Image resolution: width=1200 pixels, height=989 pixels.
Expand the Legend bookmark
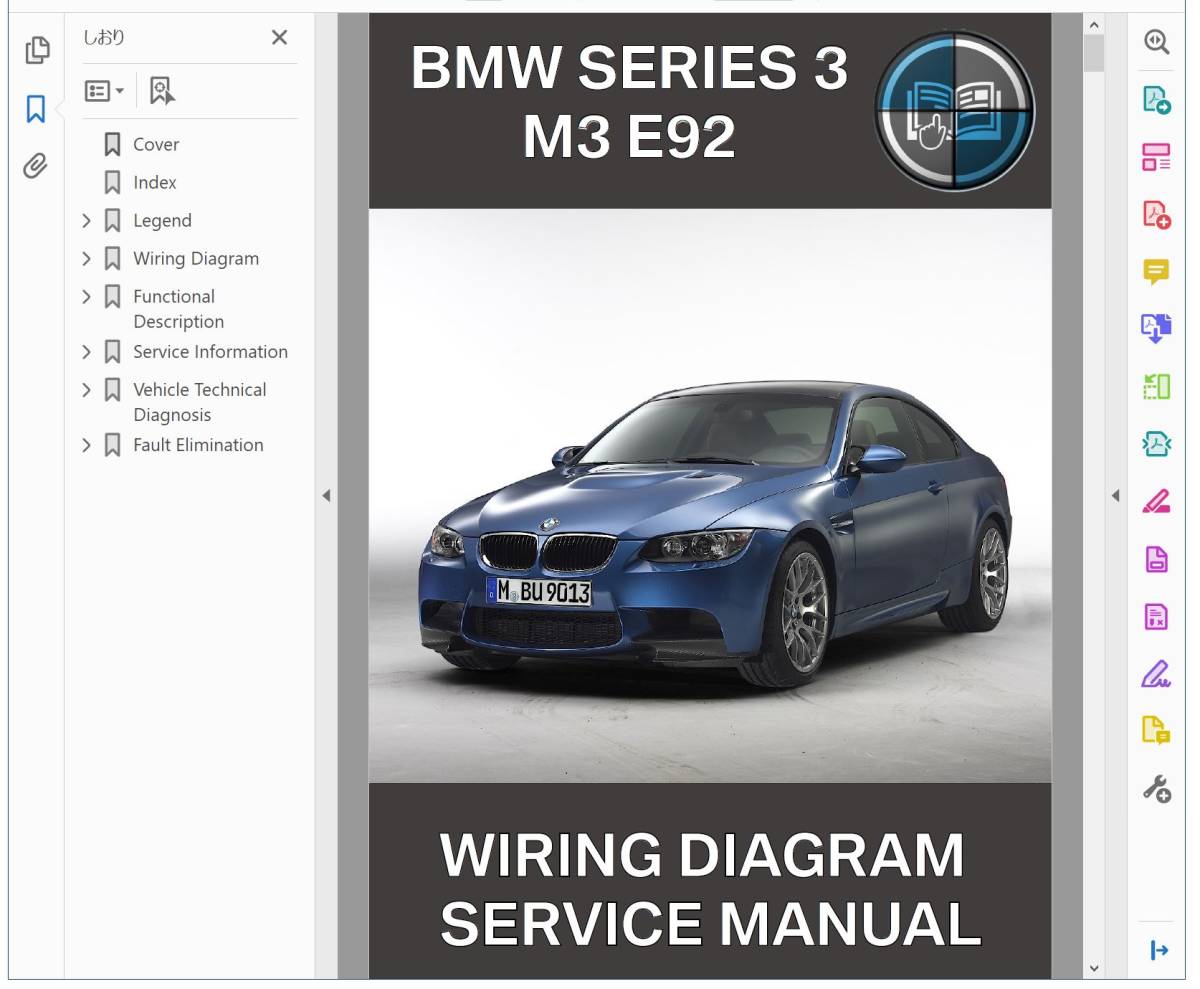86,220
